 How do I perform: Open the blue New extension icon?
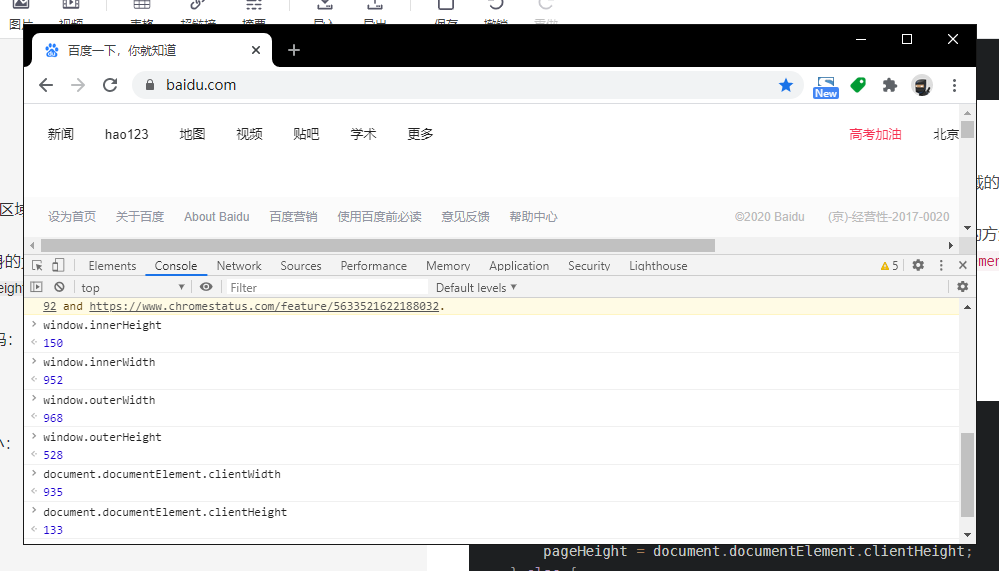826,87
